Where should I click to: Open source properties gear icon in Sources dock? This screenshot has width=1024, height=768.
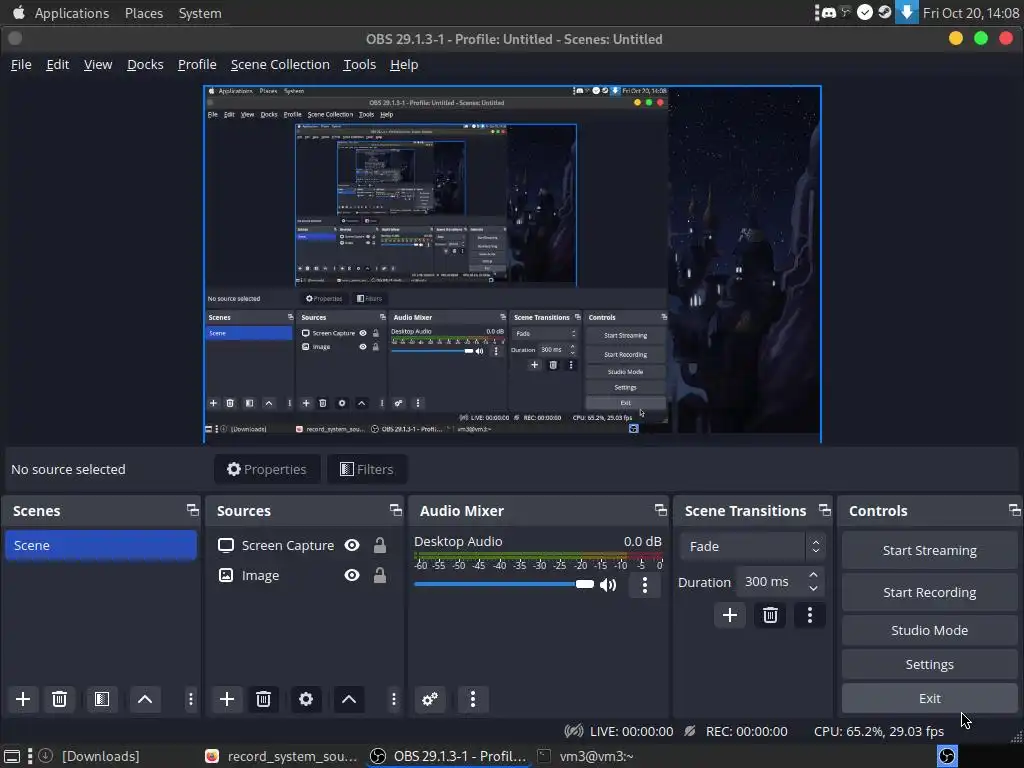(x=306, y=699)
